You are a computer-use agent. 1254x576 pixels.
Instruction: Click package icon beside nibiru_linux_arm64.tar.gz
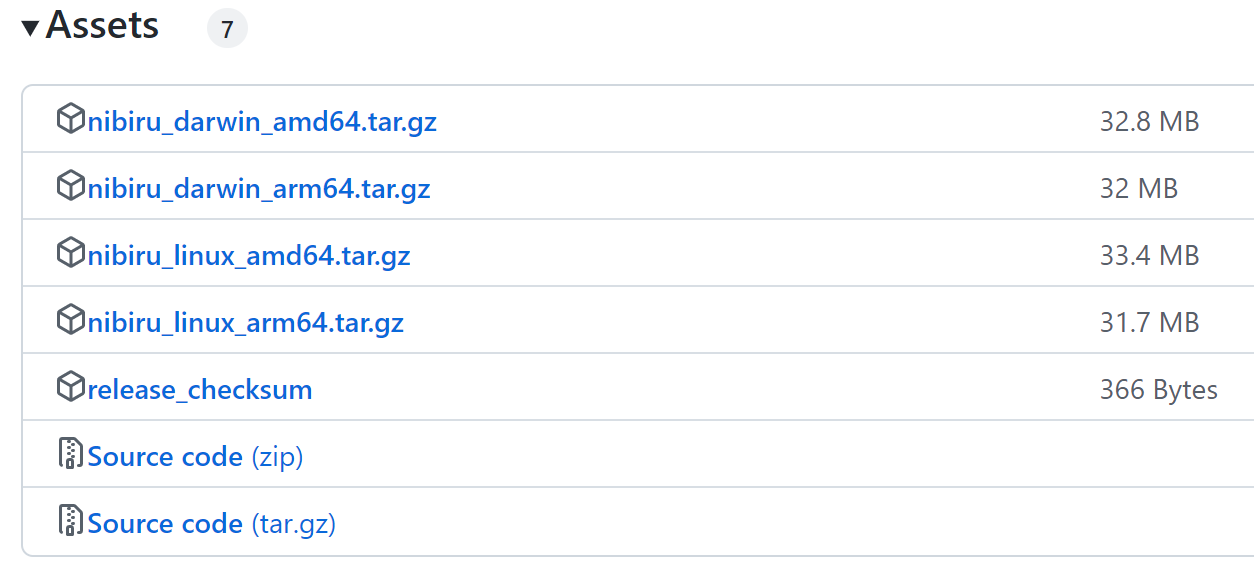click(x=70, y=320)
